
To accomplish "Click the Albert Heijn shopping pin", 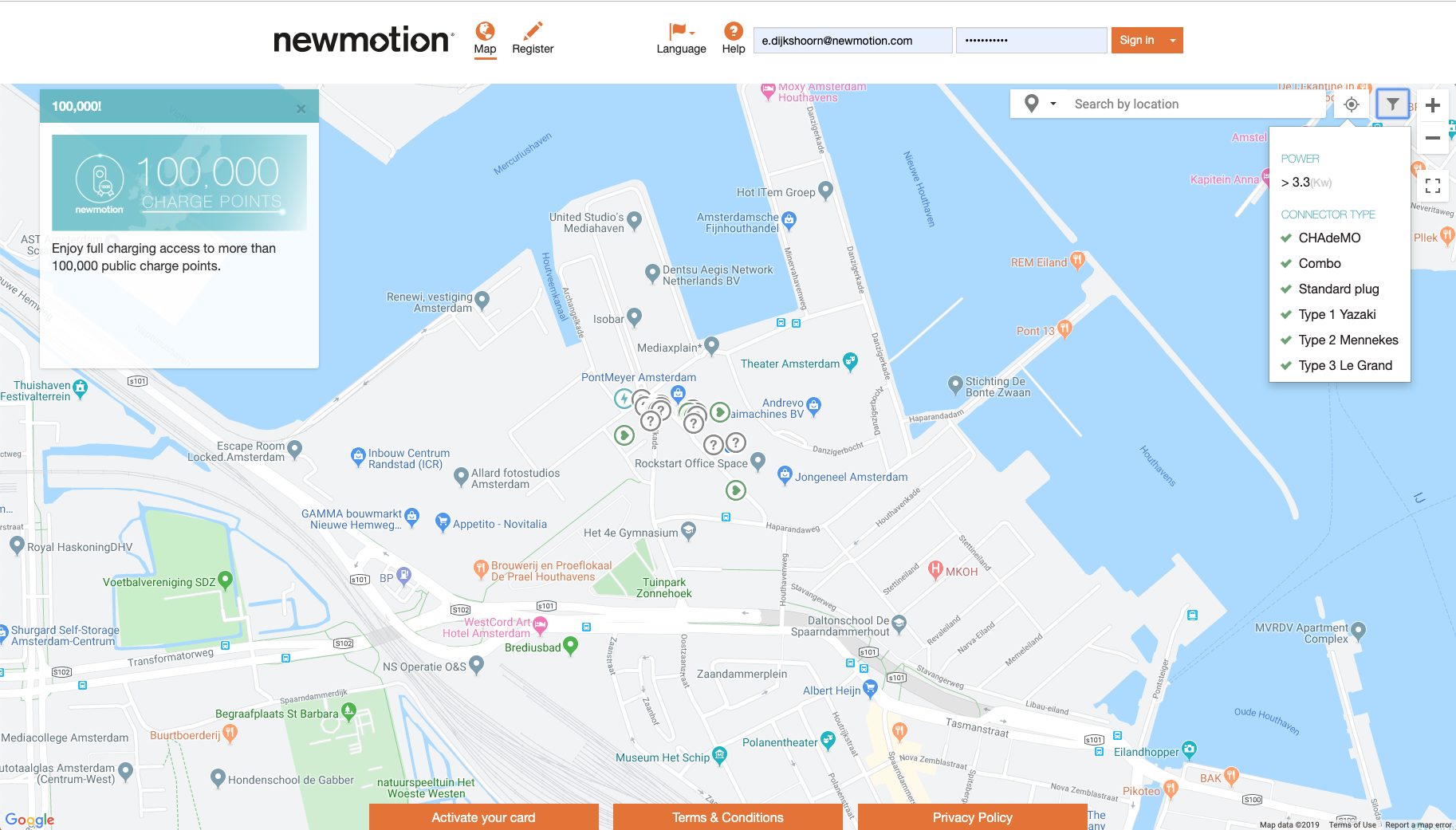I will tap(870, 689).
